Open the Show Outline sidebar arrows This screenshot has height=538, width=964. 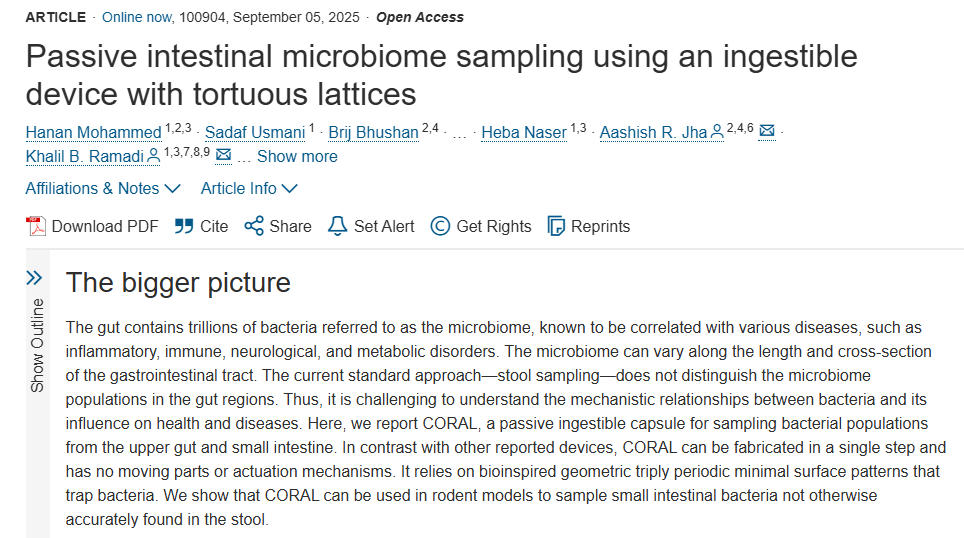[x=35, y=278]
